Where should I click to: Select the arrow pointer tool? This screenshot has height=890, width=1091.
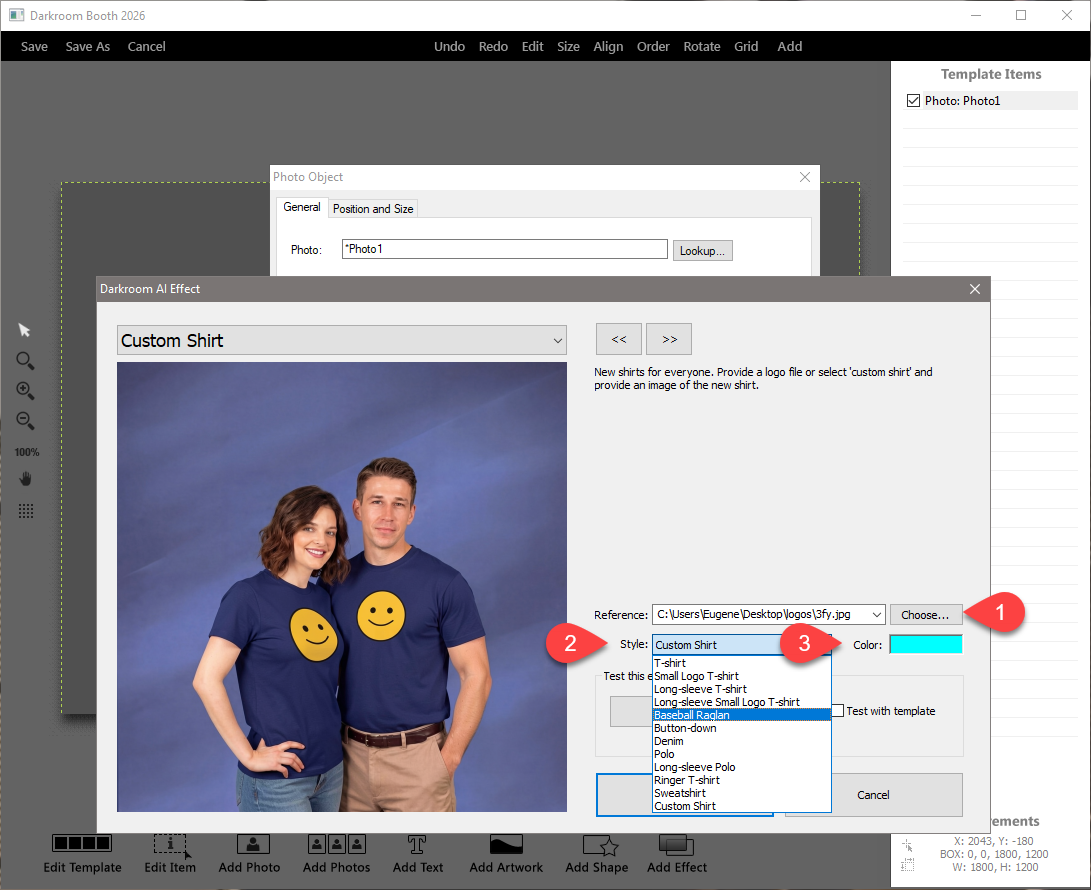(x=25, y=331)
